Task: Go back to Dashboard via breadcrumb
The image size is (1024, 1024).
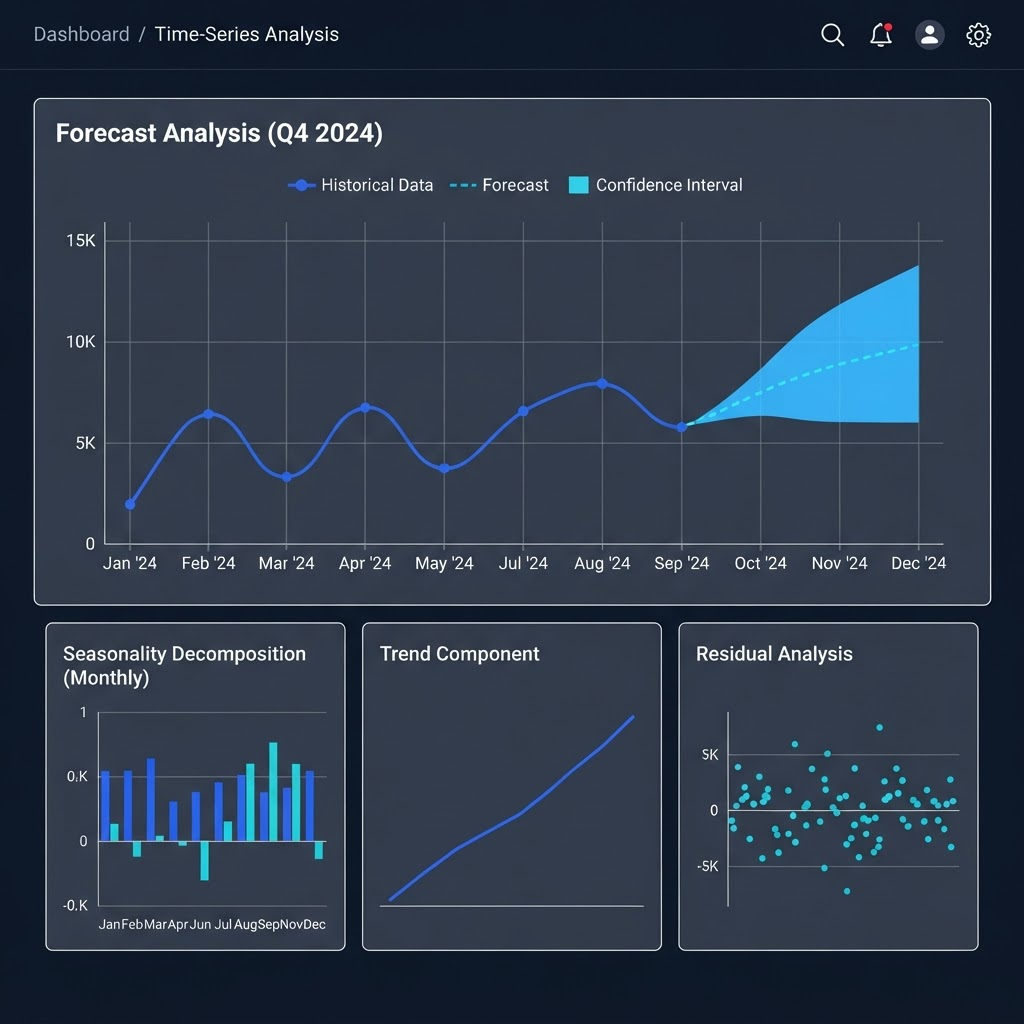Action: point(82,34)
